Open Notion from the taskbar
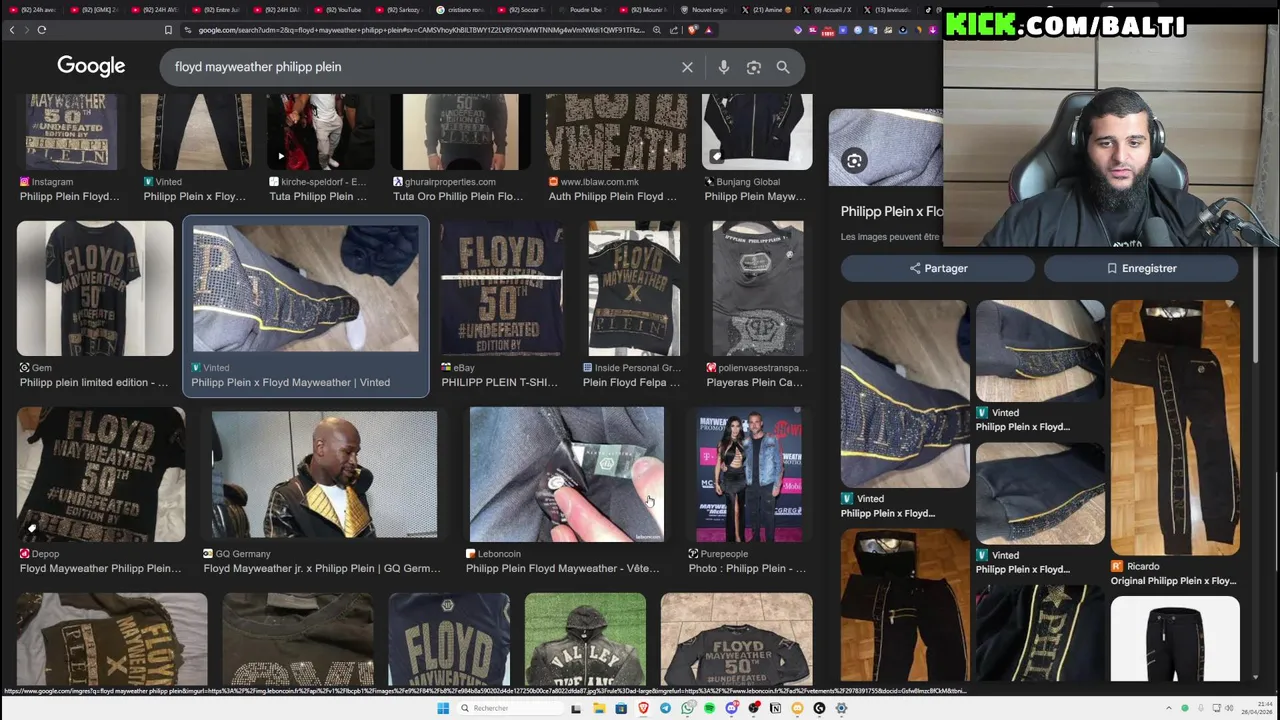Image resolution: width=1280 pixels, height=720 pixels. point(775,708)
